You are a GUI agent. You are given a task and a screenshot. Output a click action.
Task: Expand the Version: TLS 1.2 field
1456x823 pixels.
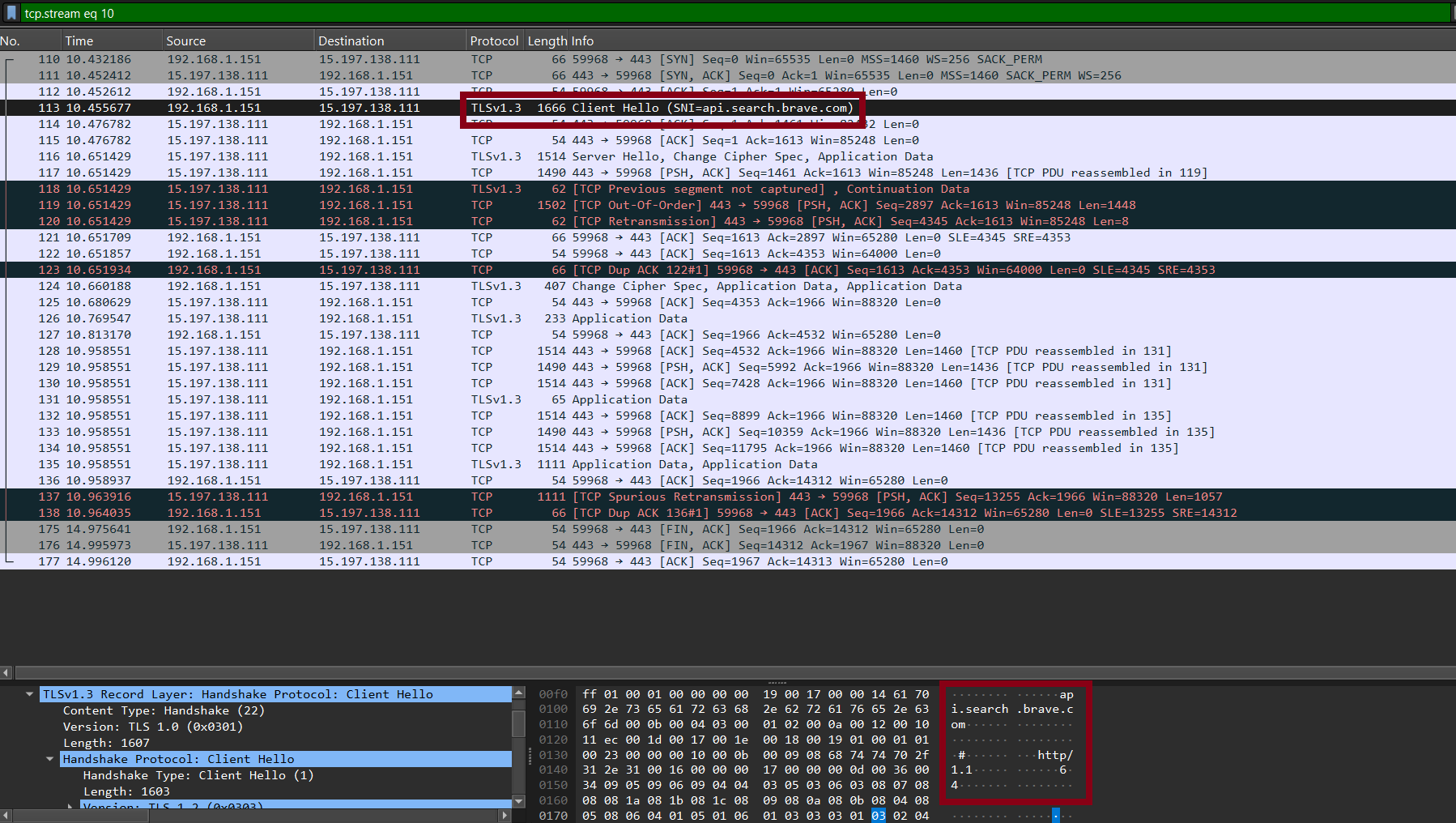click(70, 805)
